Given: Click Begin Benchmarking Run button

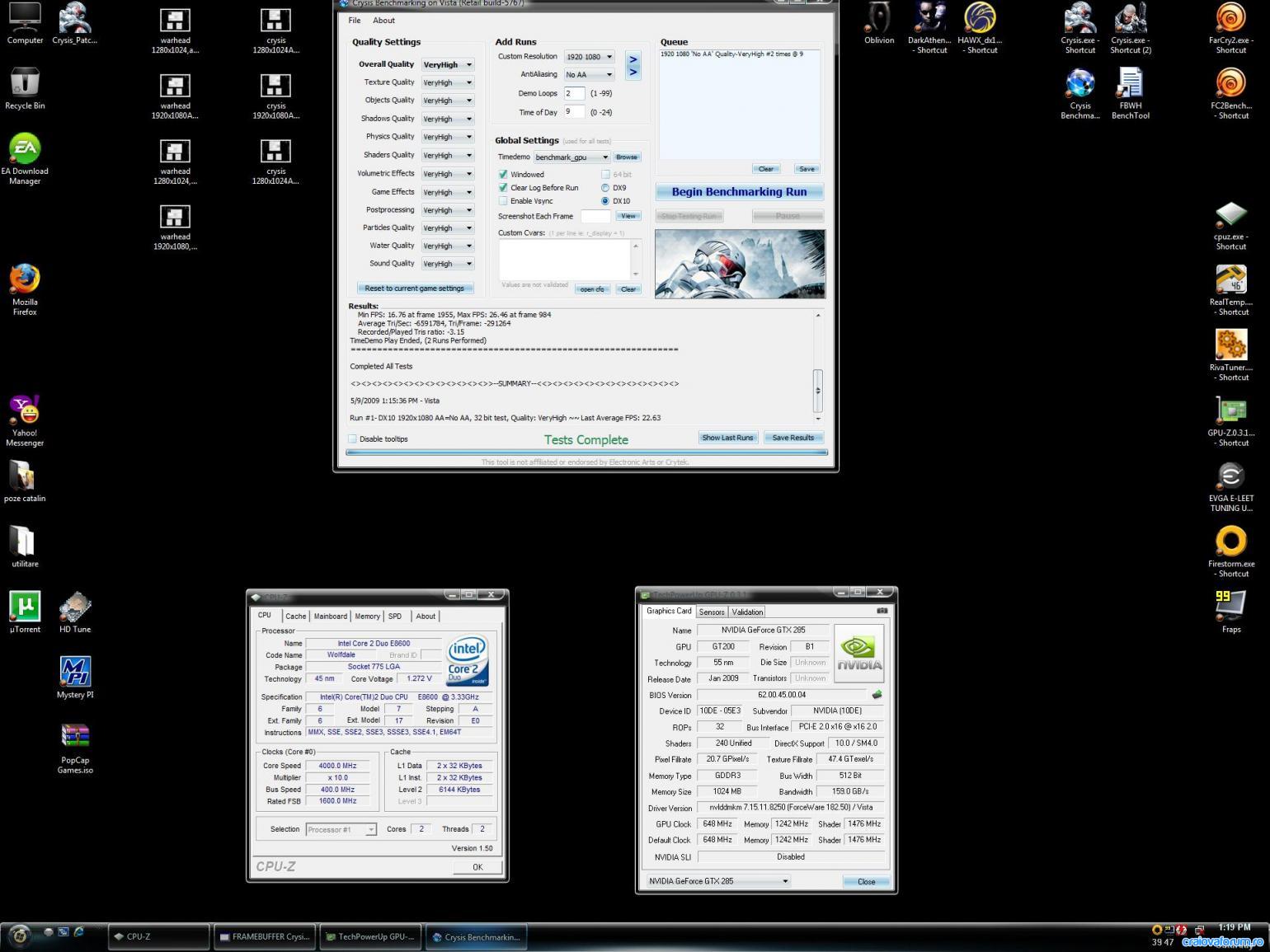Looking at the screenshot, I should point(739,191).
